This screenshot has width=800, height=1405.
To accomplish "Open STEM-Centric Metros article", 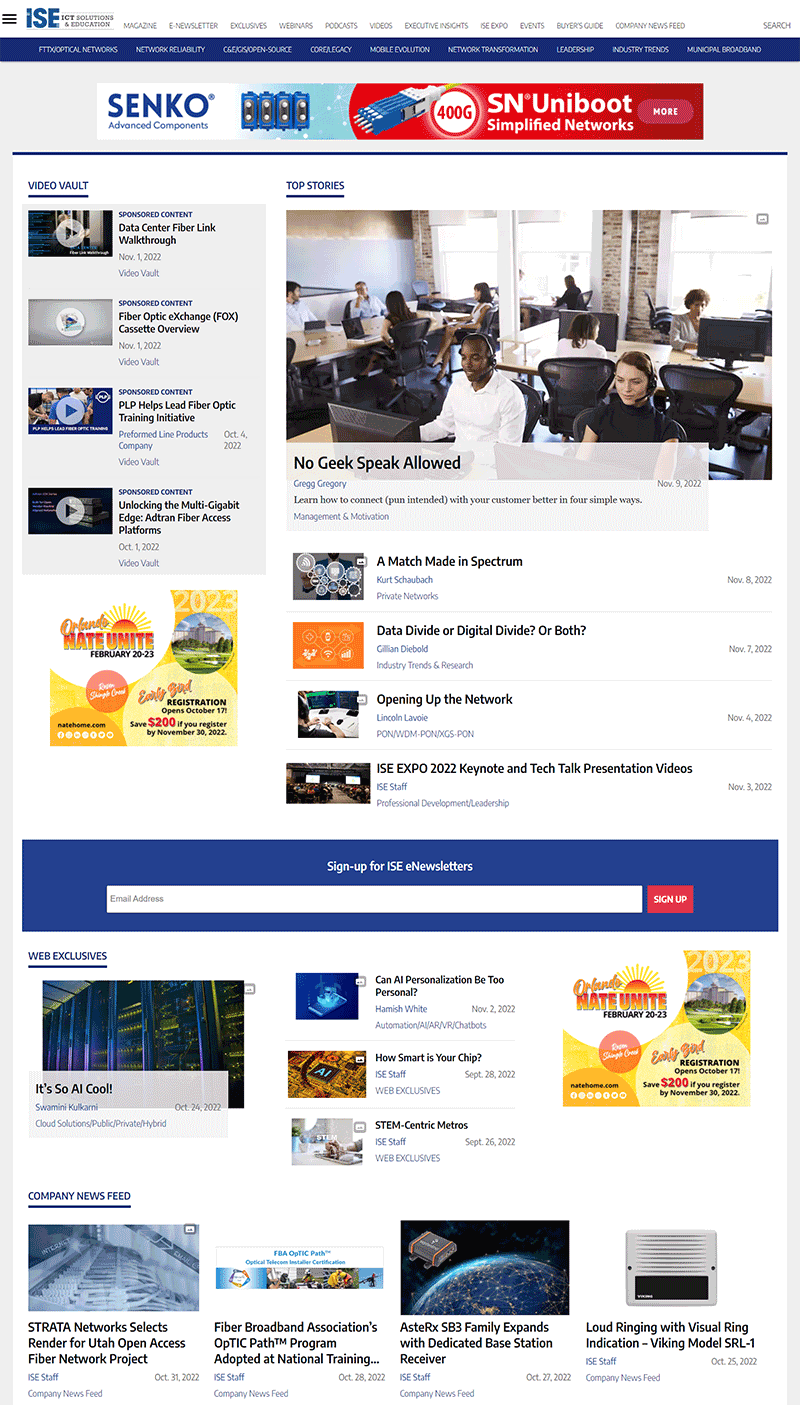I will pos(421,1125).
